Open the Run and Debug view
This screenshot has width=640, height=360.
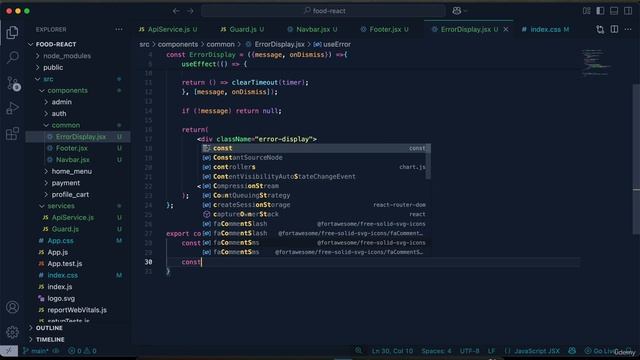point(12,108)
